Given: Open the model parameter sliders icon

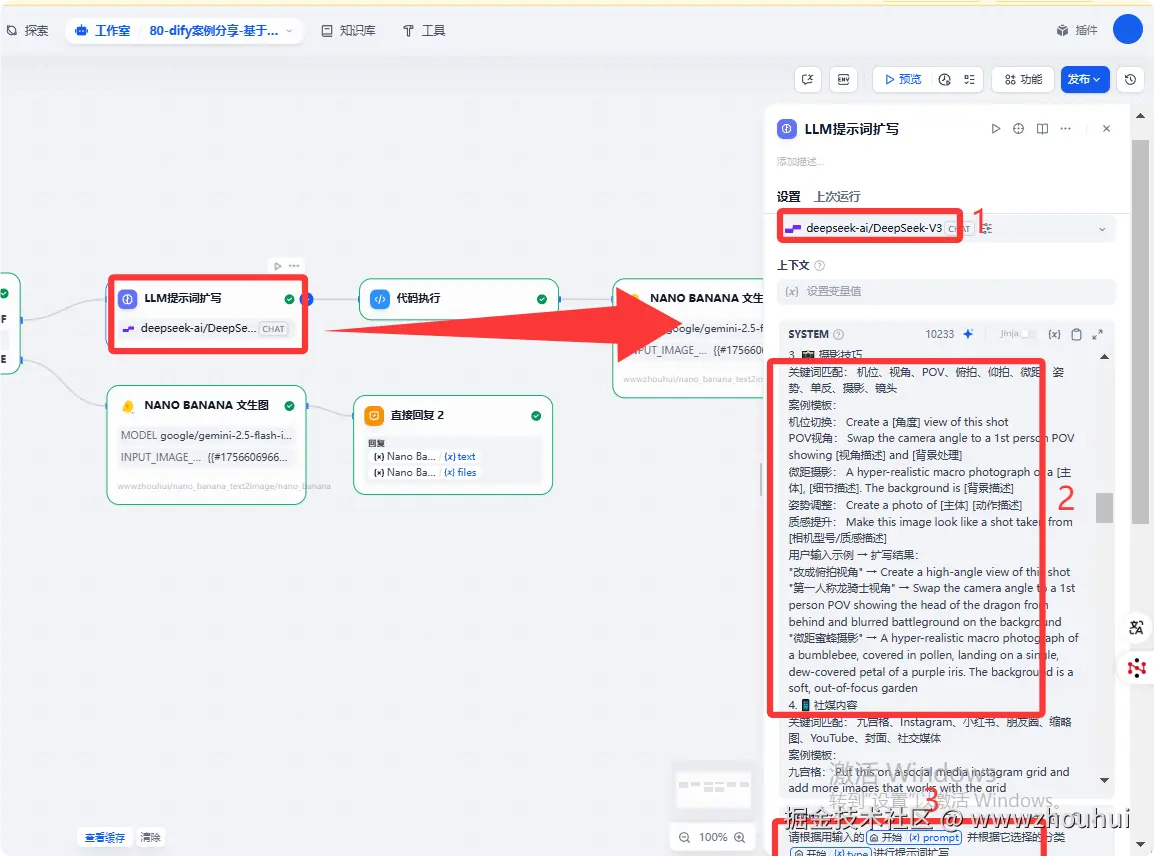Looking at the screenshot, I should [986, 228].
